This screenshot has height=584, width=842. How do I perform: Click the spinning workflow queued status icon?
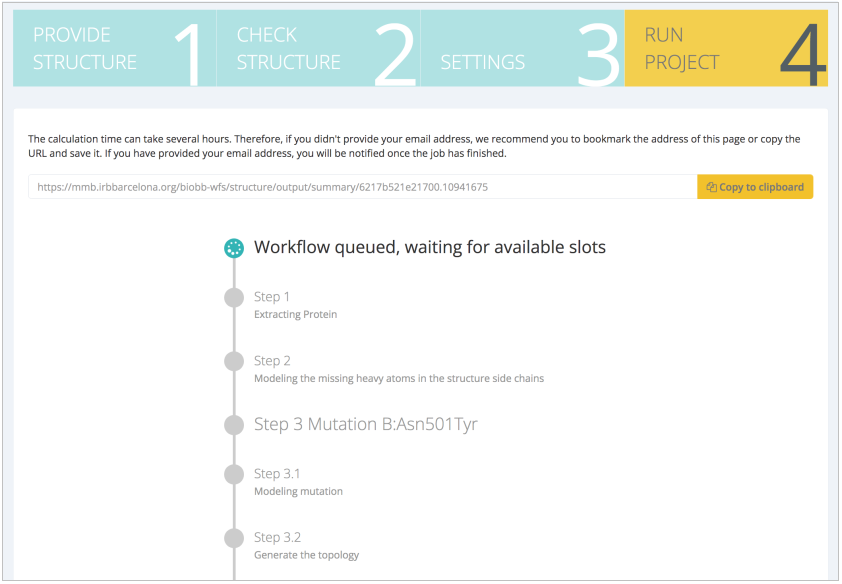point(234,249)
